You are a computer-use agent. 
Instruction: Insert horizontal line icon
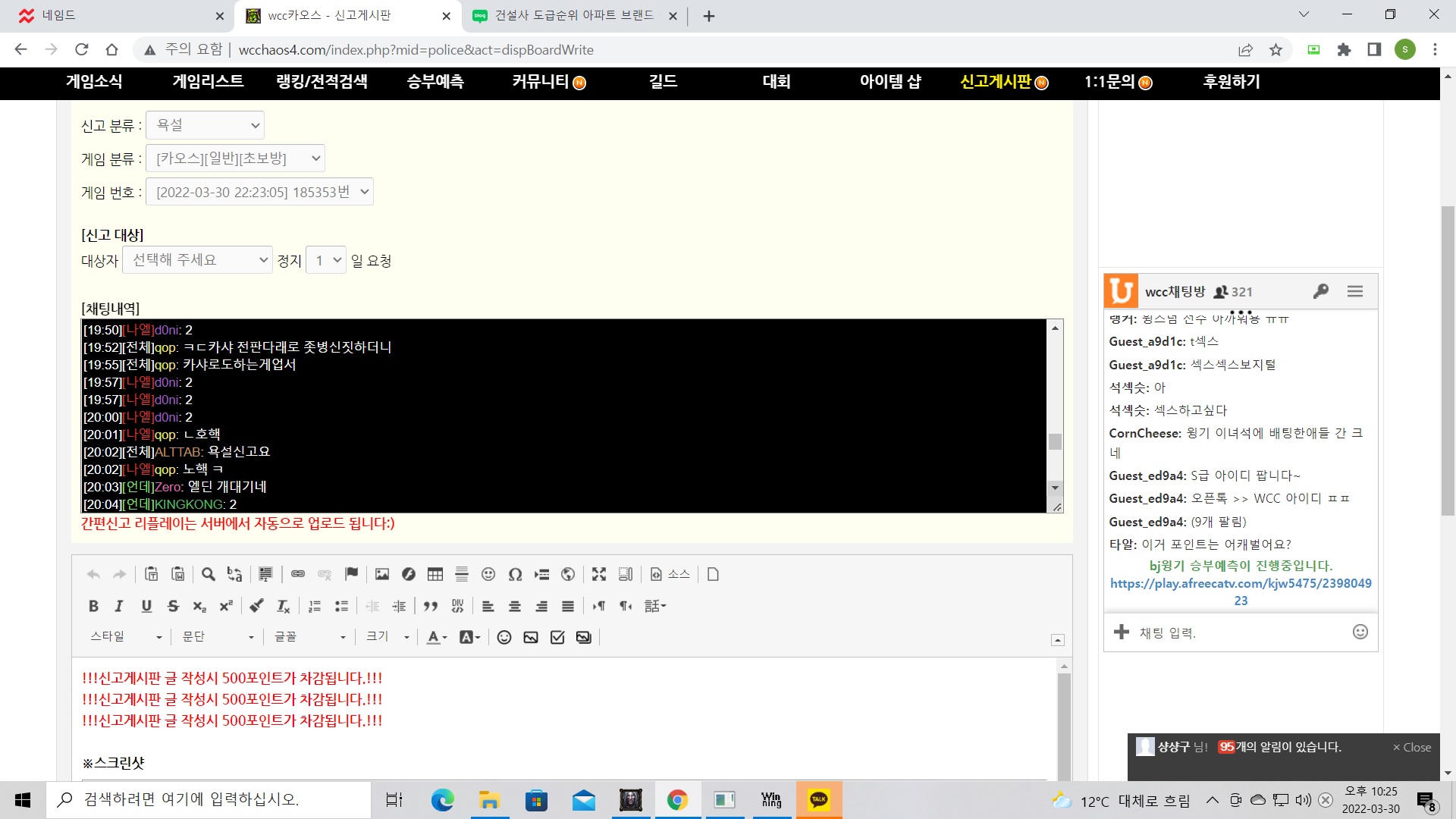tap(462, 574)
